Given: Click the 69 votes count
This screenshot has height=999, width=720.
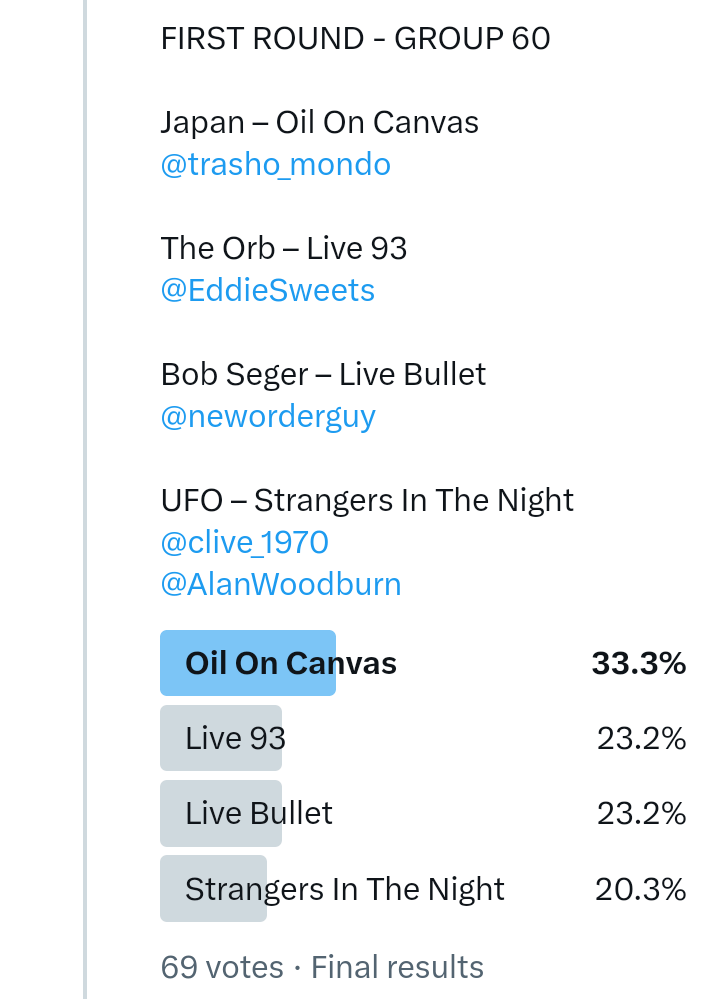Looking at the screenshot, I should click(222, 967).
